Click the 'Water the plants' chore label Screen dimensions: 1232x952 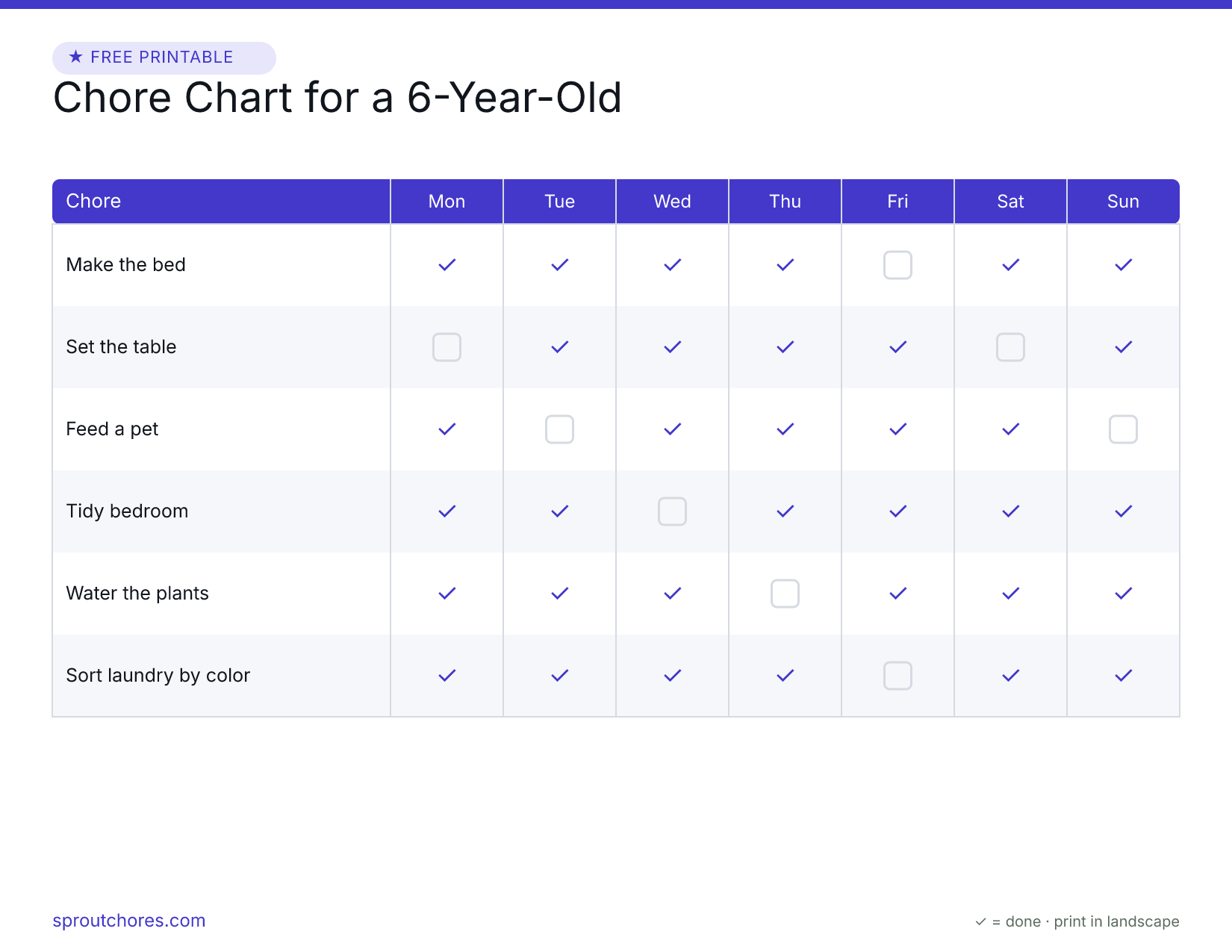coord(137,594)
